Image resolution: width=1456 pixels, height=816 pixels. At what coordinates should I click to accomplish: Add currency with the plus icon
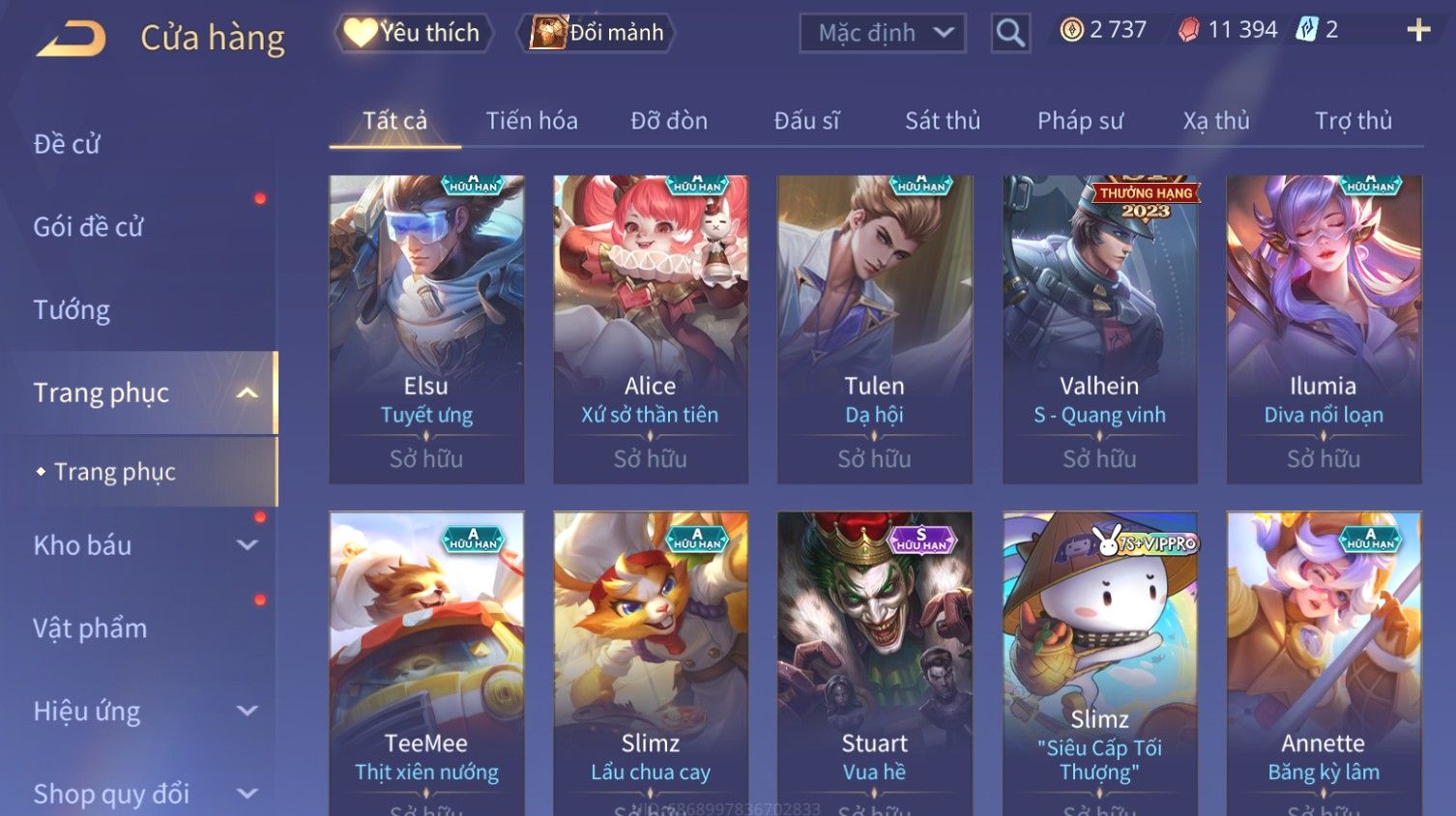coord(1418,31)
